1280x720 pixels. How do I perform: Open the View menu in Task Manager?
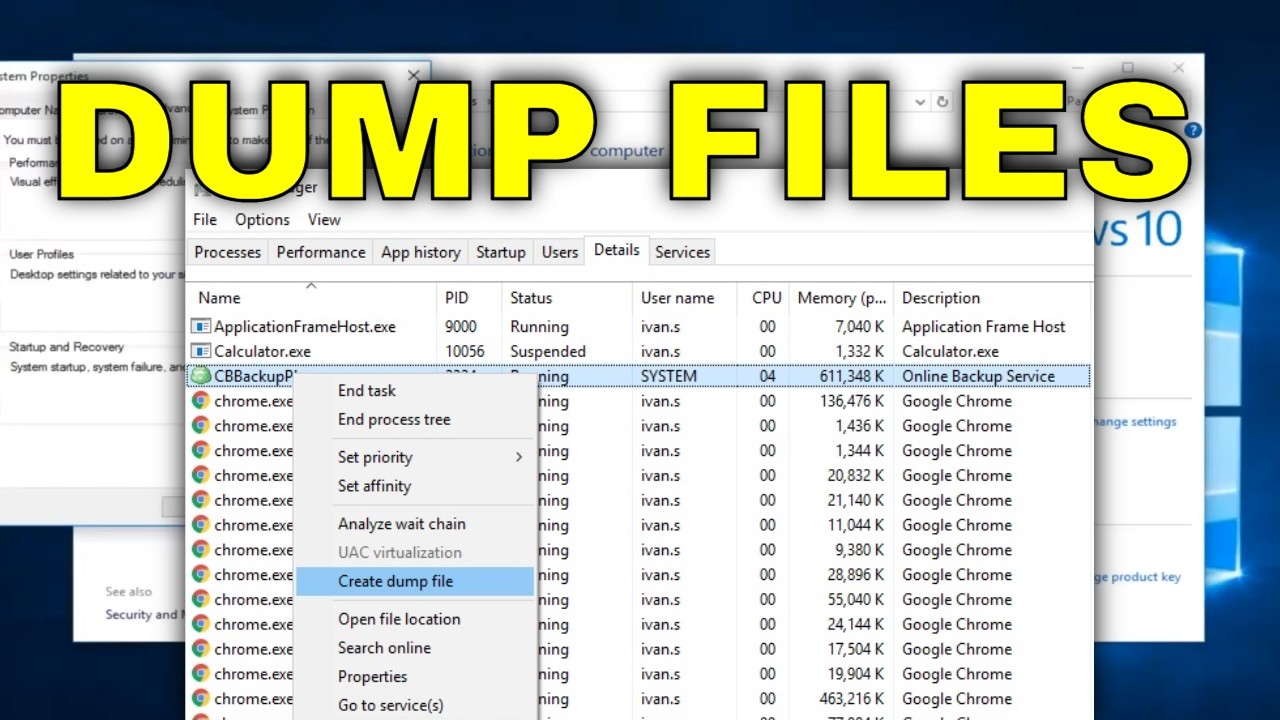coord(324,220)
